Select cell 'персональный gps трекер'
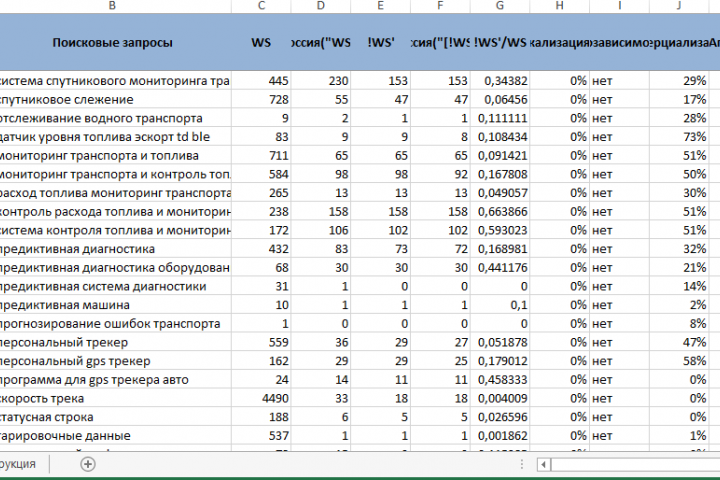 [x=115, y=361]
